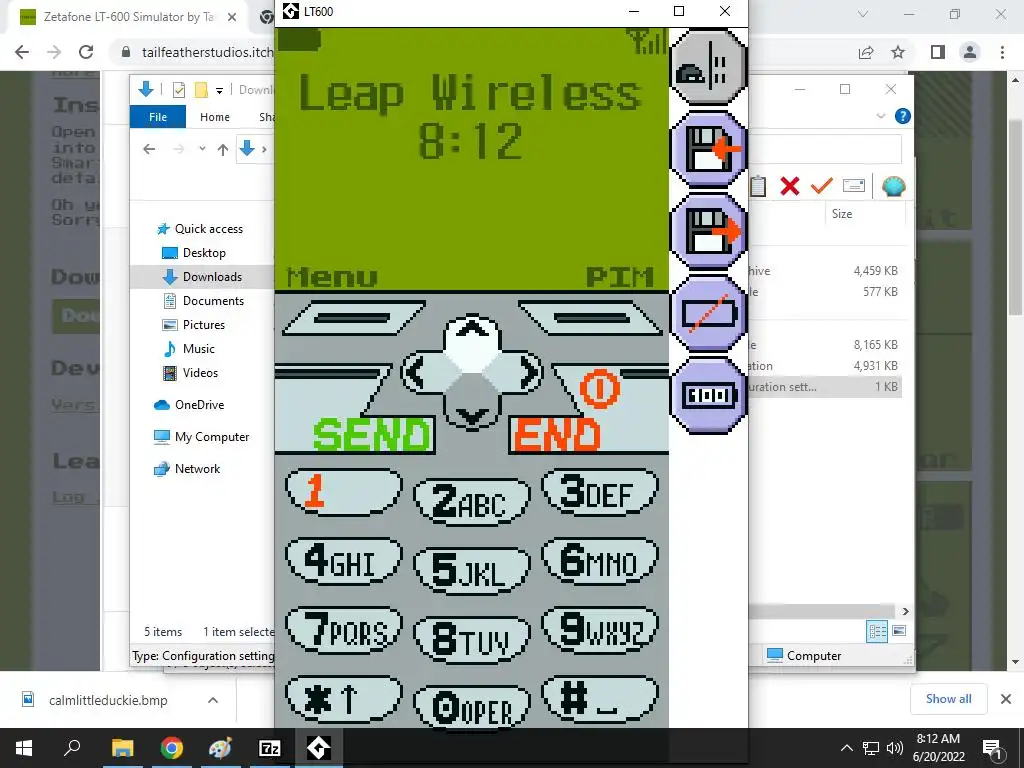Click the blue shell icon in toolbar

tap(893, 187)
